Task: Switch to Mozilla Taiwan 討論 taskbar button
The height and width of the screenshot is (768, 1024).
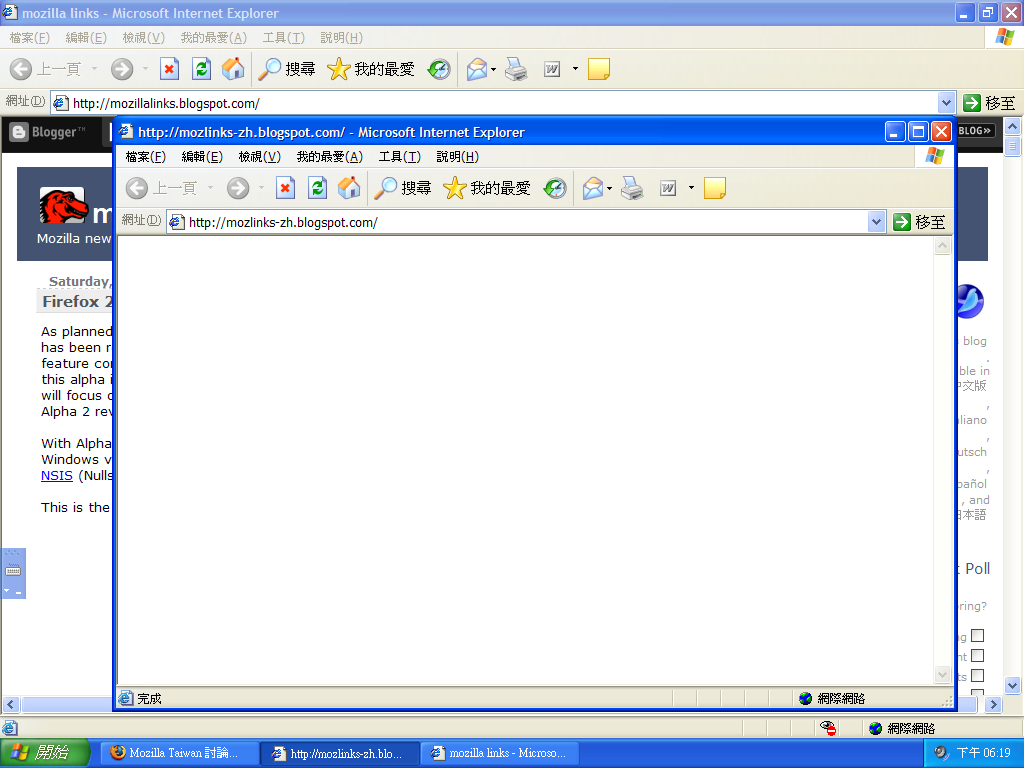Action: pos(178,753)
